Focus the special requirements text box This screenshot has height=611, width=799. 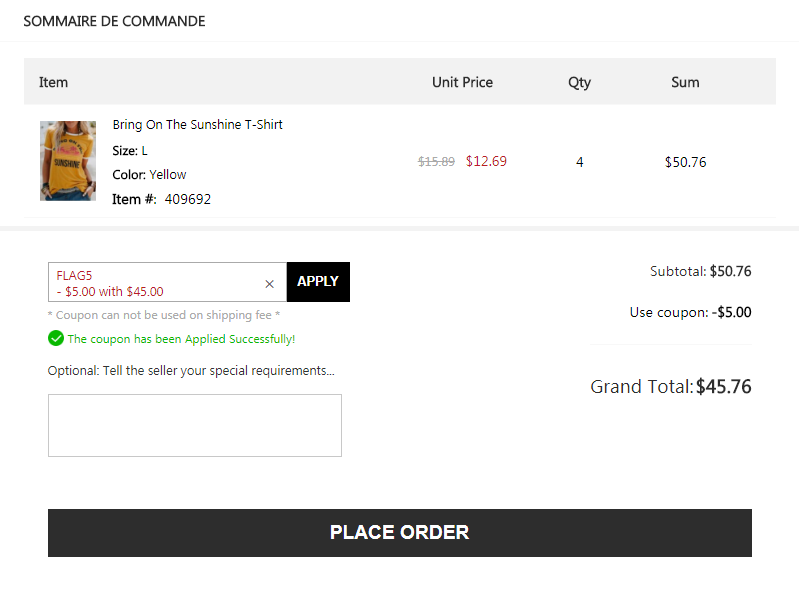[195, 426]
